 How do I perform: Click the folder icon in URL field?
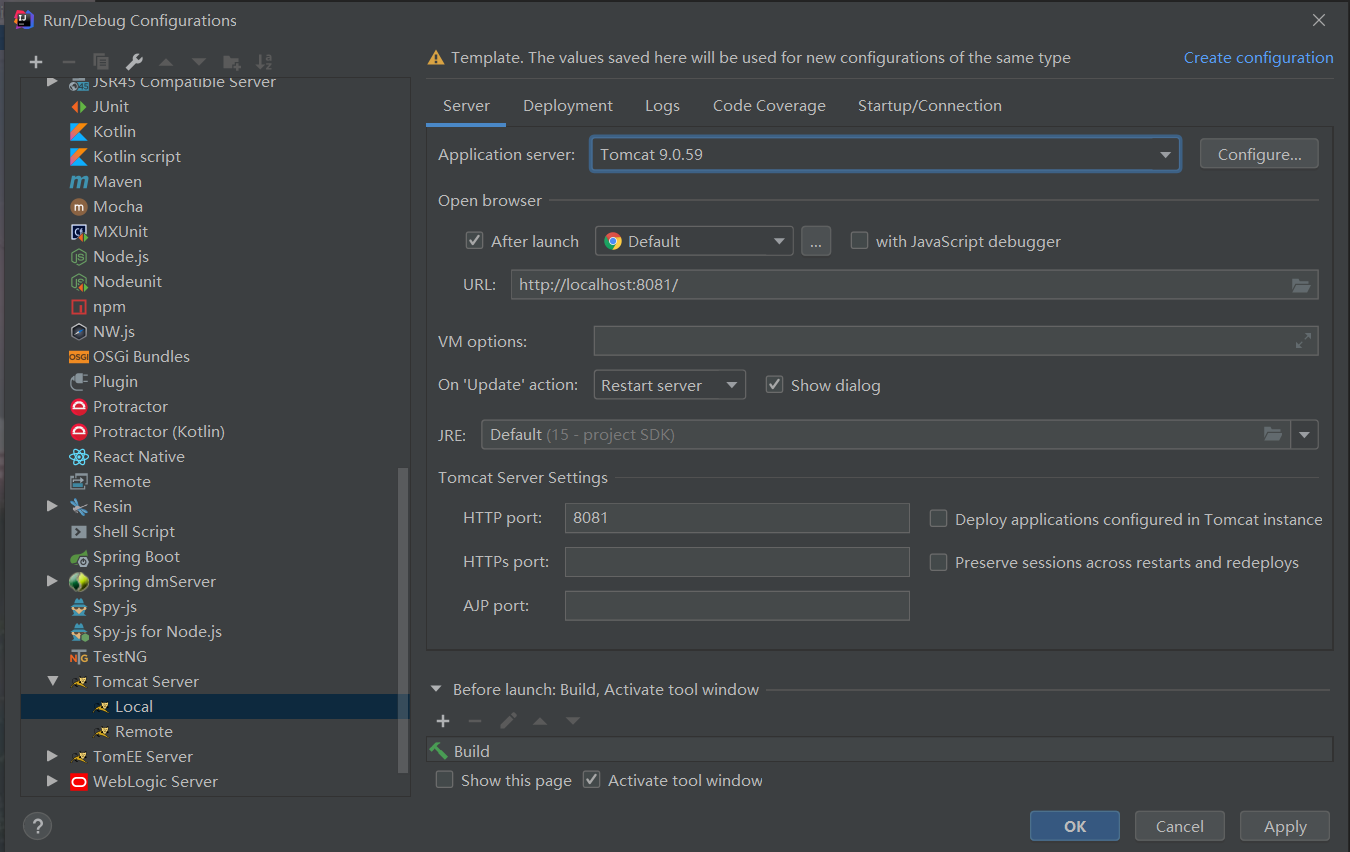(1301, 285)
